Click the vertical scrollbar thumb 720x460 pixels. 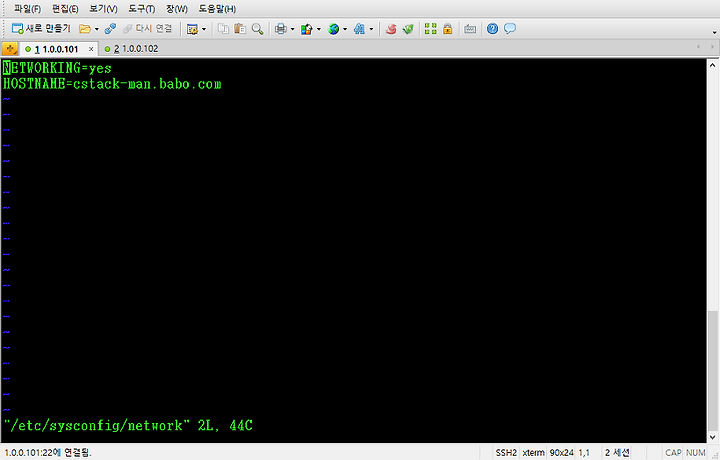712,371
